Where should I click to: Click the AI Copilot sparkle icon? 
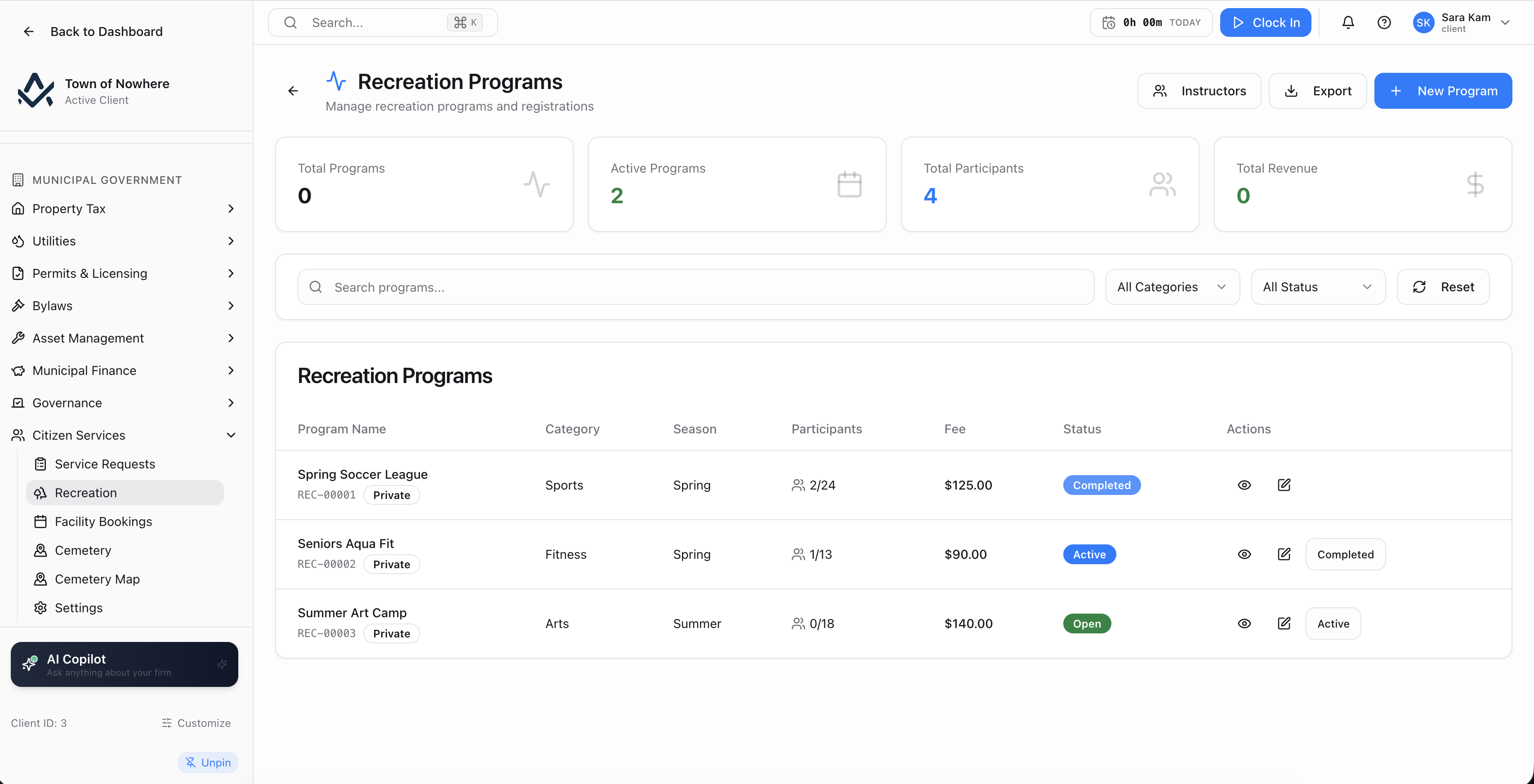point(30,663)
